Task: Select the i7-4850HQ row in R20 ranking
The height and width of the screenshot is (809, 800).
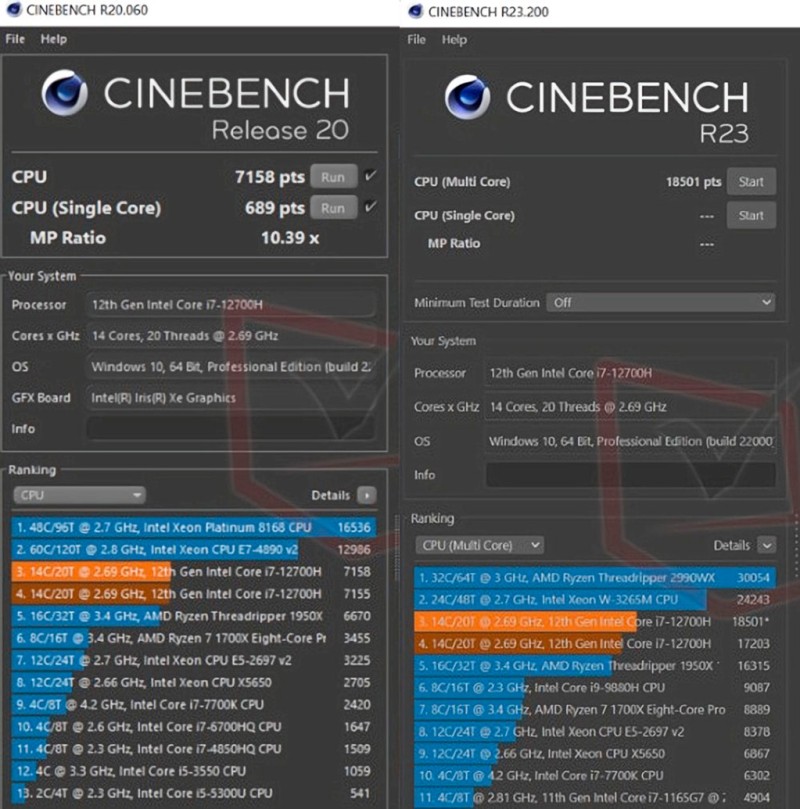Action: point(193,749)
